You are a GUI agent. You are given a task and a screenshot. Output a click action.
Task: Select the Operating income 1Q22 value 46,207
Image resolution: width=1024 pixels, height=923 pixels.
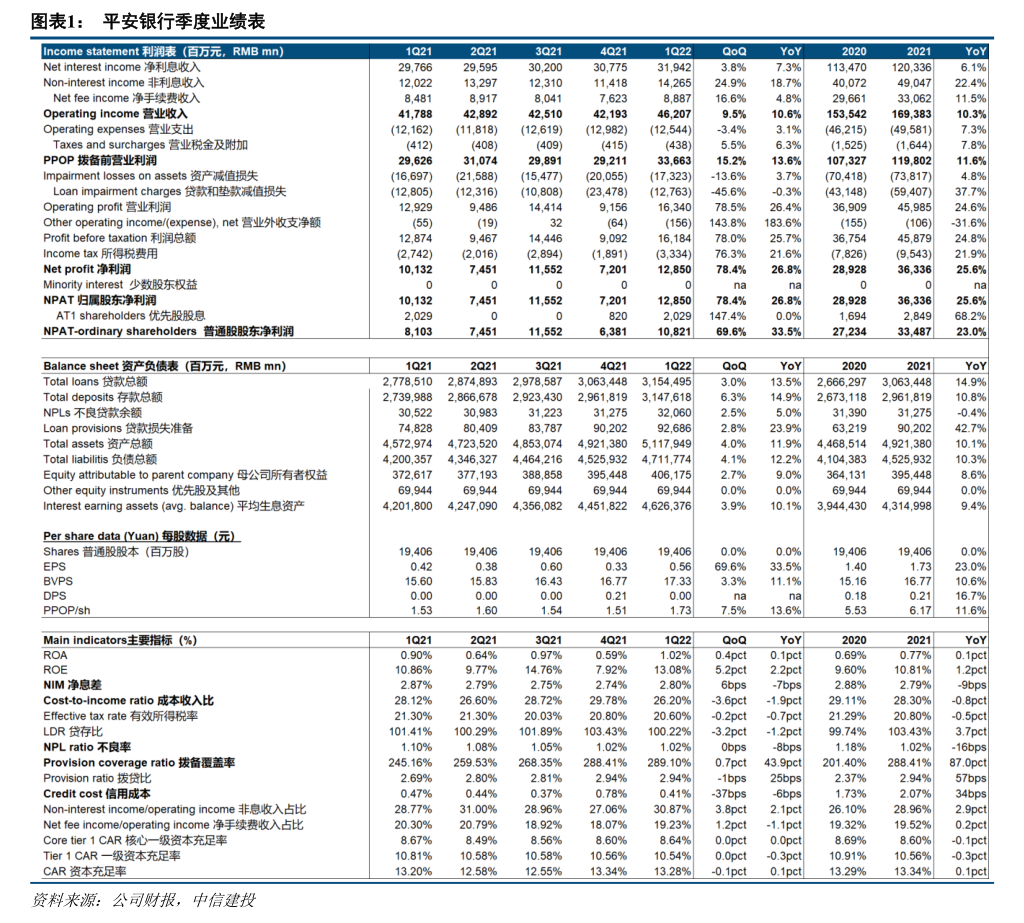click(673, 114)
